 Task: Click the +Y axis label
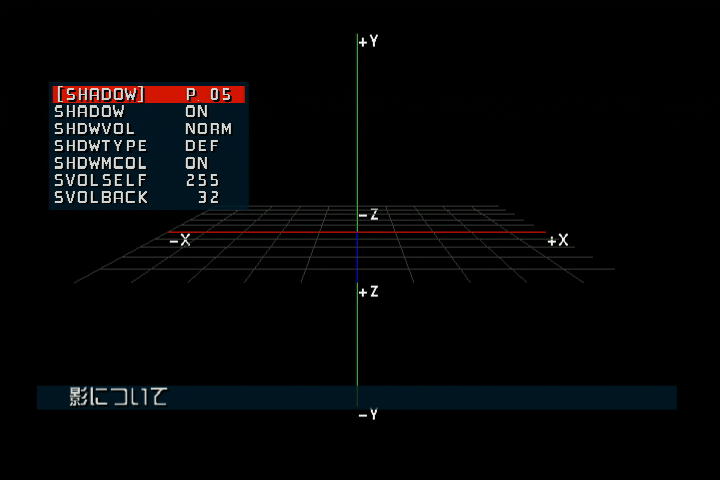(369, 42)
